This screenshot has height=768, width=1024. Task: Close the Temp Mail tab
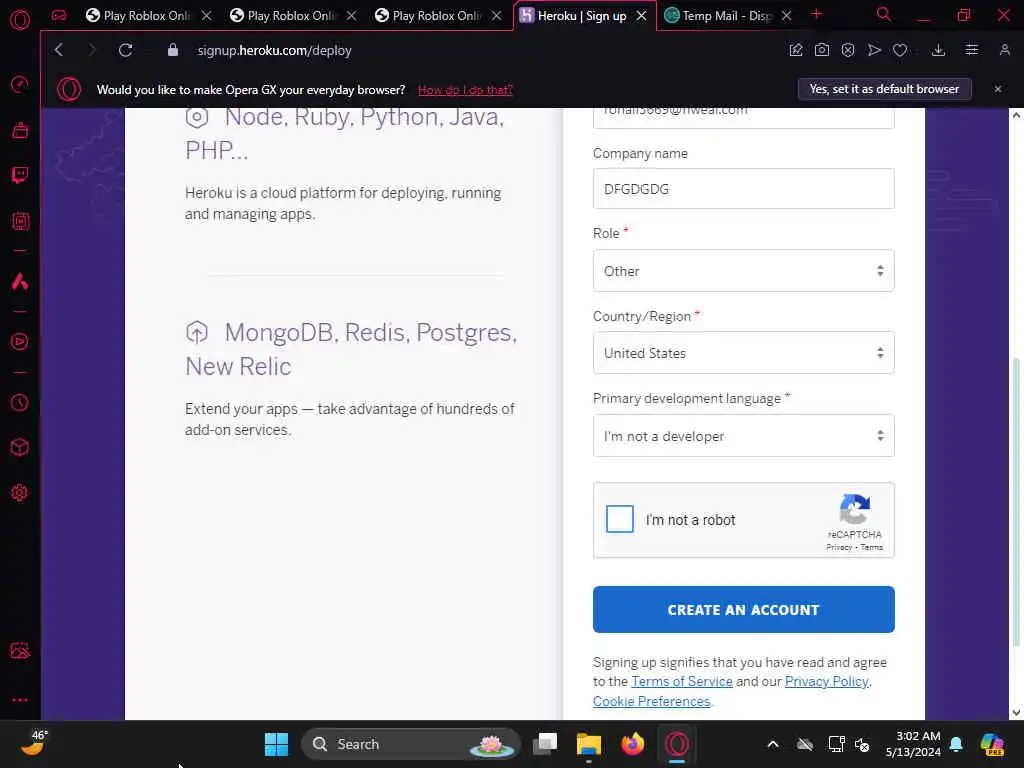point(787,16)
